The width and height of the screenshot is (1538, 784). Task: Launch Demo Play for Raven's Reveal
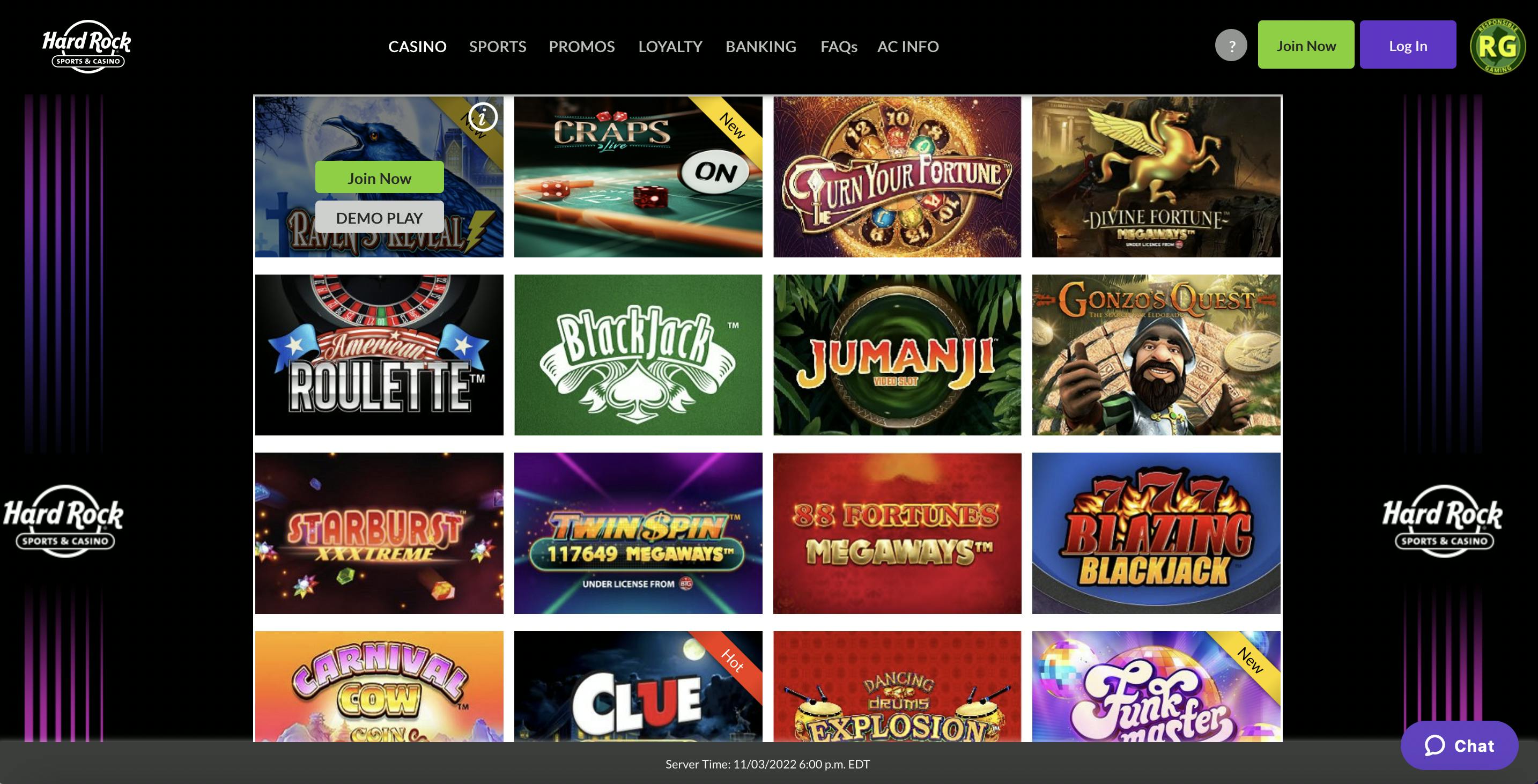379,217
